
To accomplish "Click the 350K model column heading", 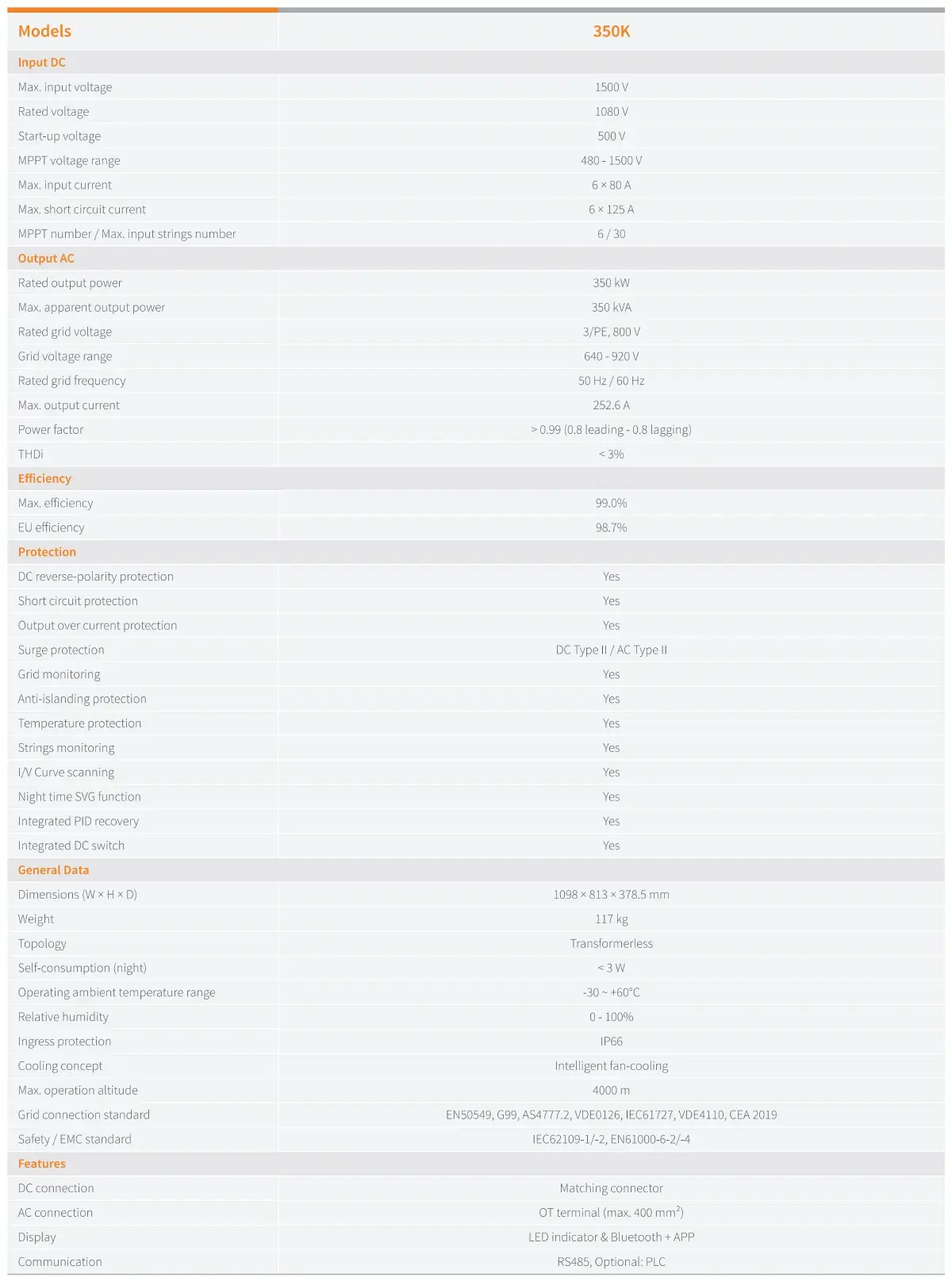I will click(611, 31).
